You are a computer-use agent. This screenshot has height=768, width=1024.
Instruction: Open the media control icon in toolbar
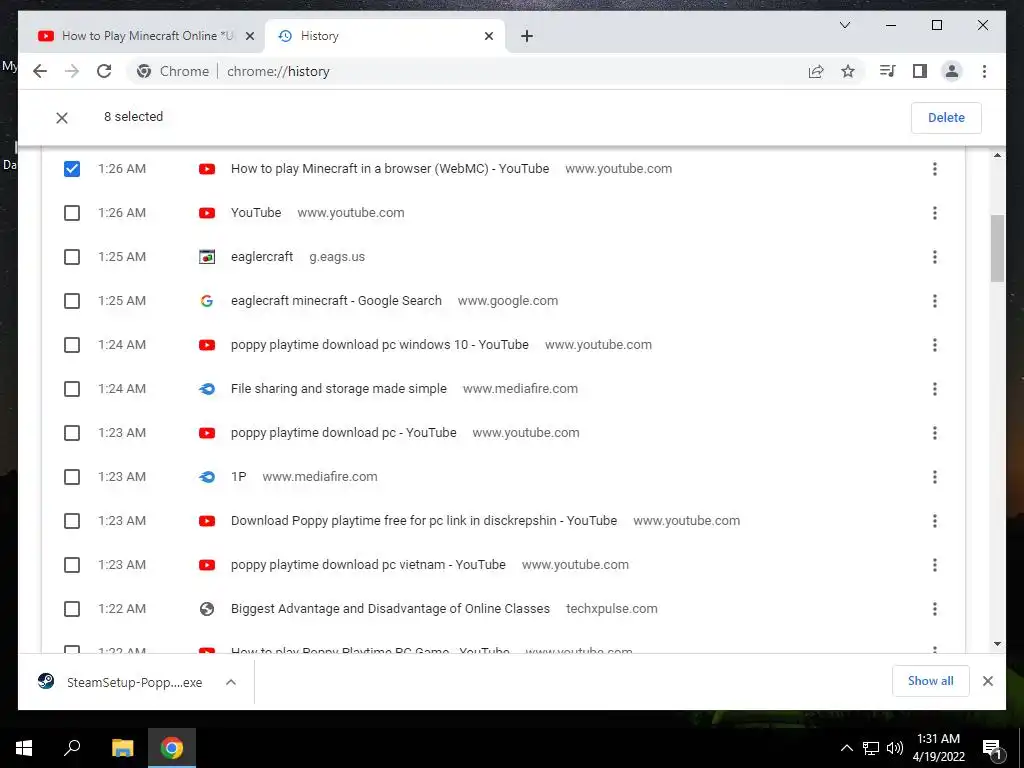[x=887, y=71]
